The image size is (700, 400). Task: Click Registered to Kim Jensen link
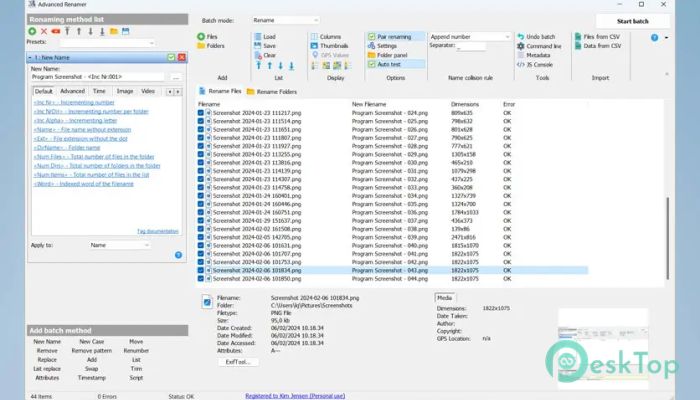click(x=295, y=396)
